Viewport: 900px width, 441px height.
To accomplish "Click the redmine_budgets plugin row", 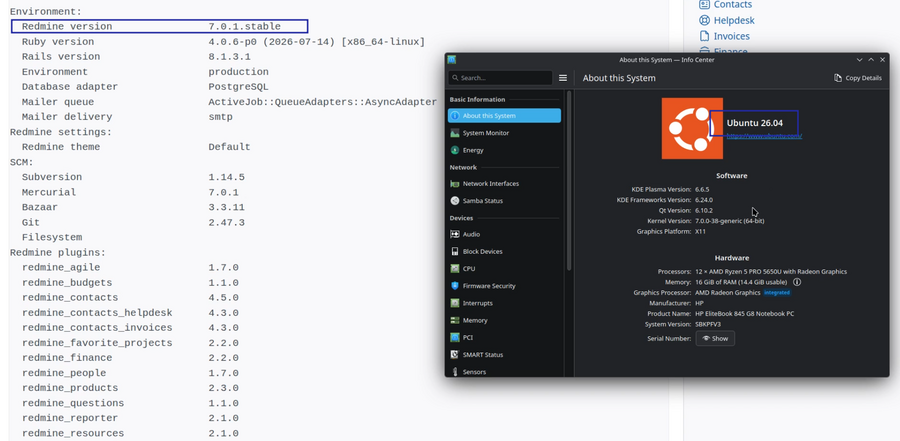I will (130, 283).
